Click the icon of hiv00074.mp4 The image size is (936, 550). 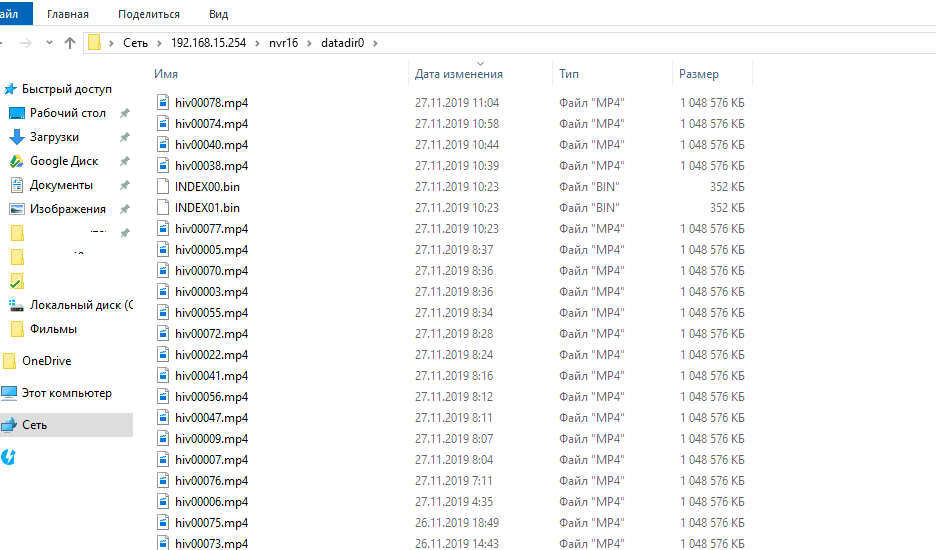(x=163, y=123)
